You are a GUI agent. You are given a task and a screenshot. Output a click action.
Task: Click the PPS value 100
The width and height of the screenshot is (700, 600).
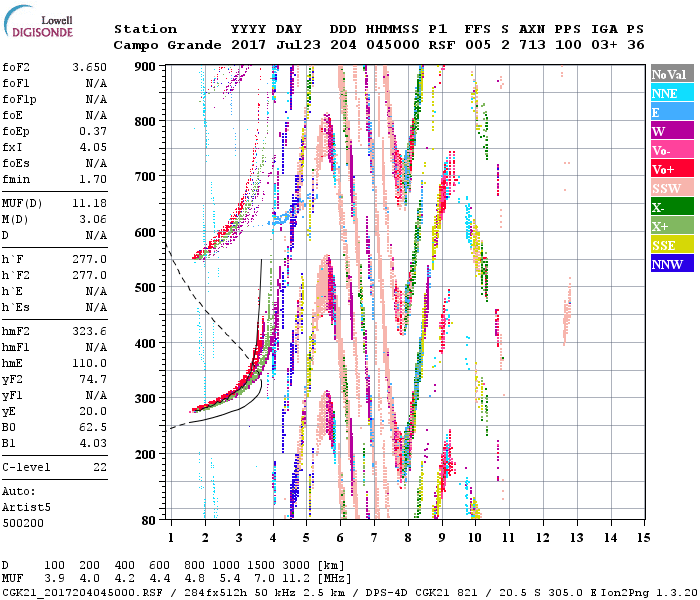568,45
